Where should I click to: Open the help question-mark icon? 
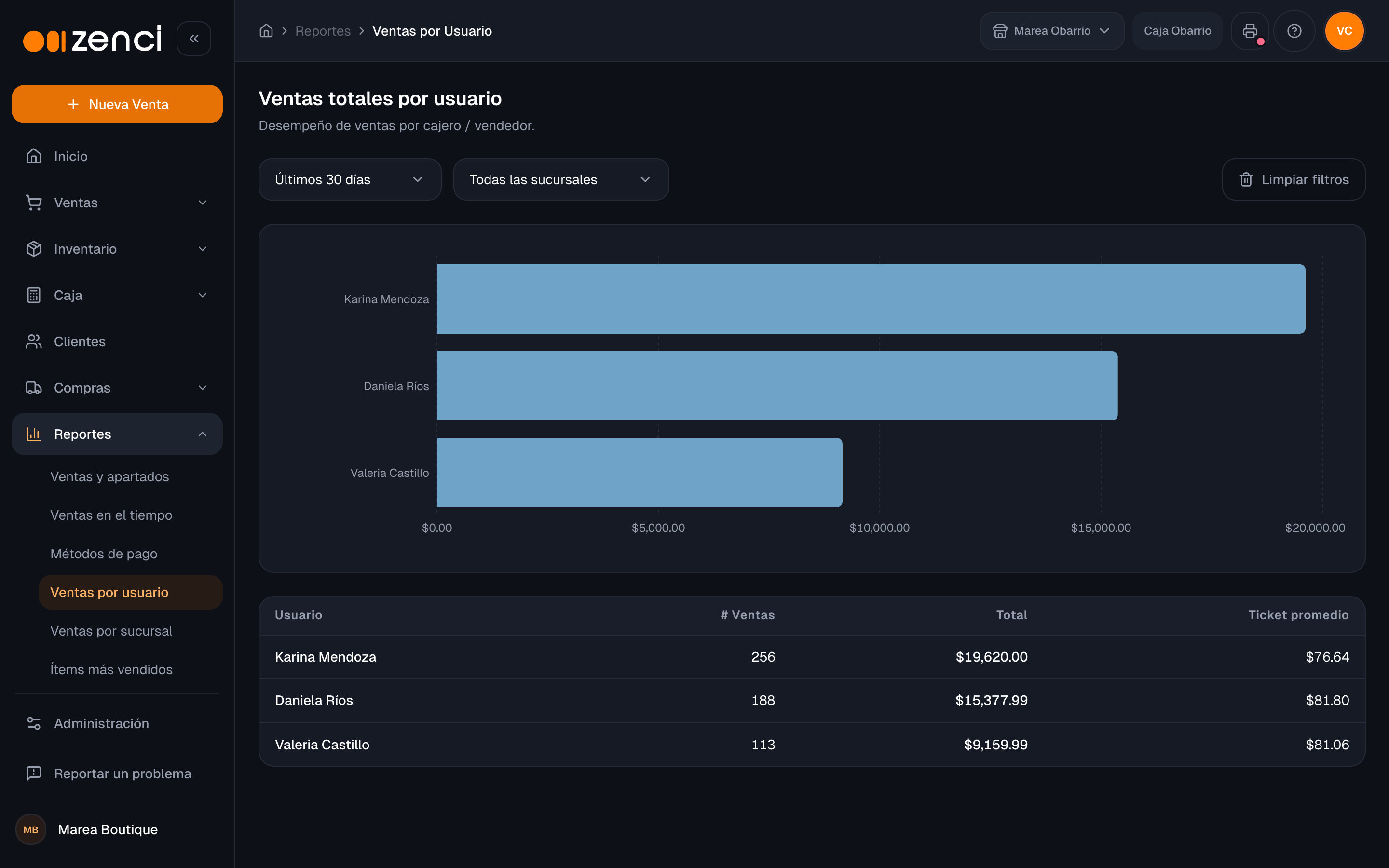point(1294,31)
